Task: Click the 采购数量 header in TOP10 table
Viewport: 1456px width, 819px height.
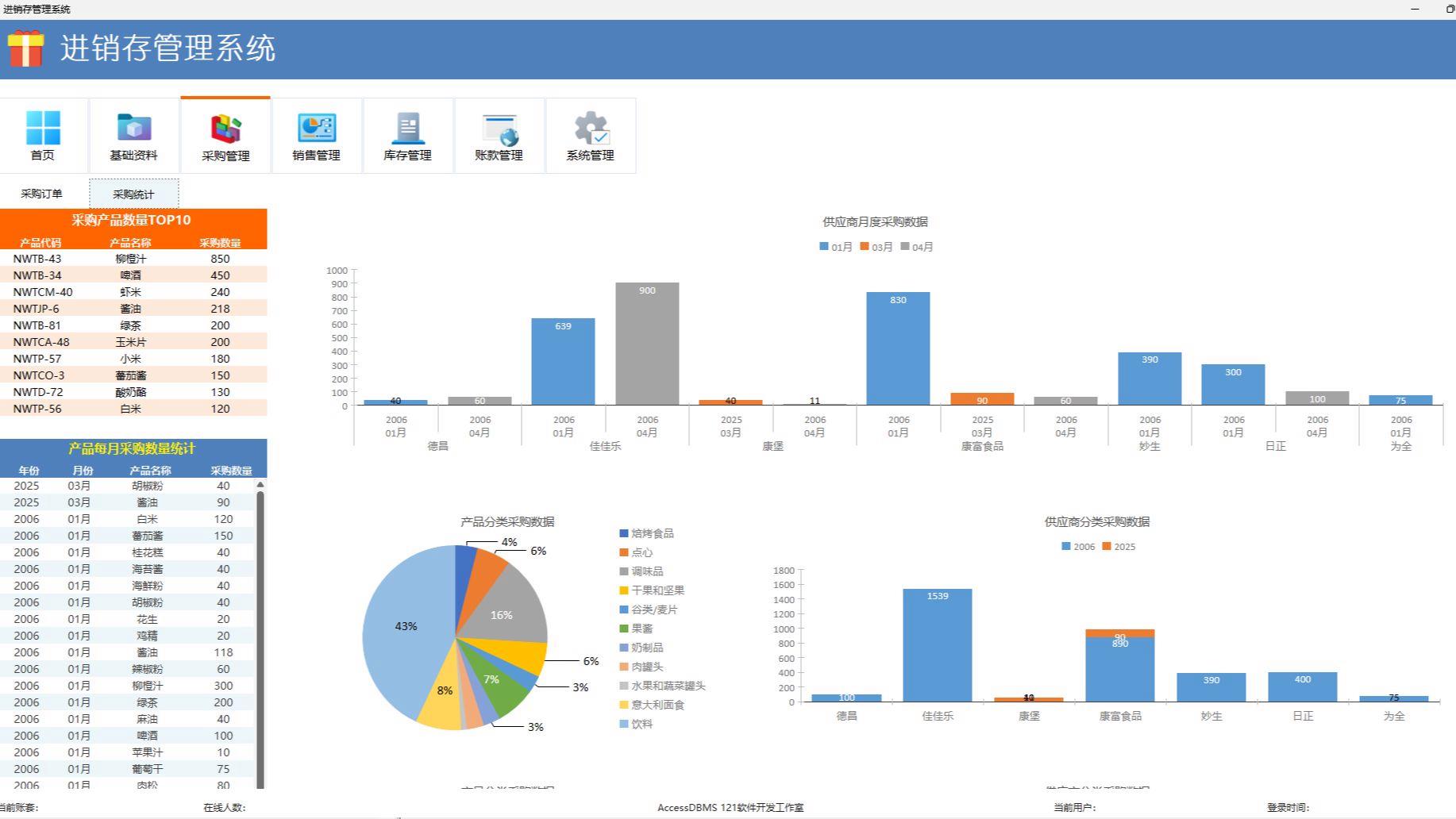Action: 220,243
